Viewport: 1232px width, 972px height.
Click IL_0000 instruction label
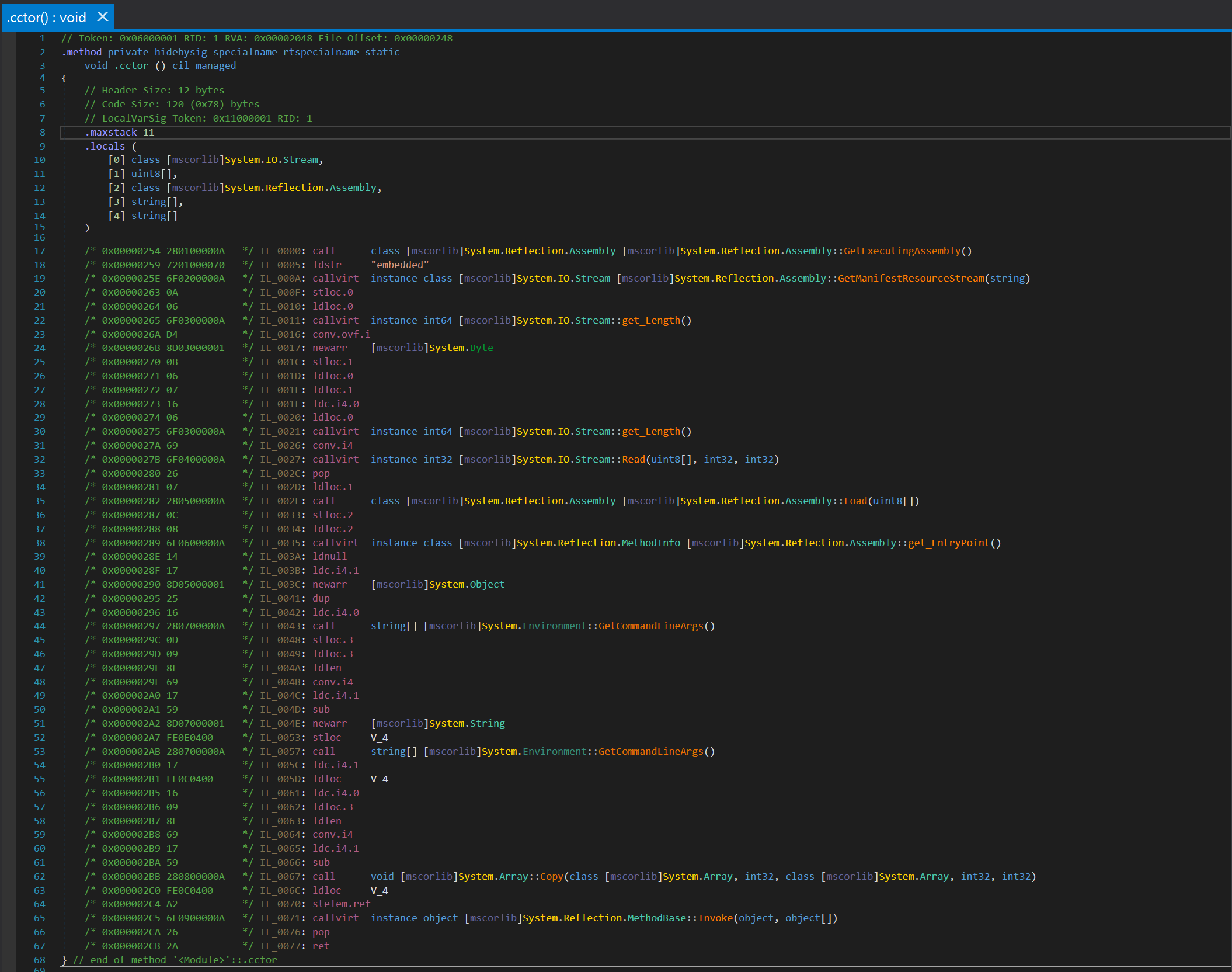[x=280, y=251]
